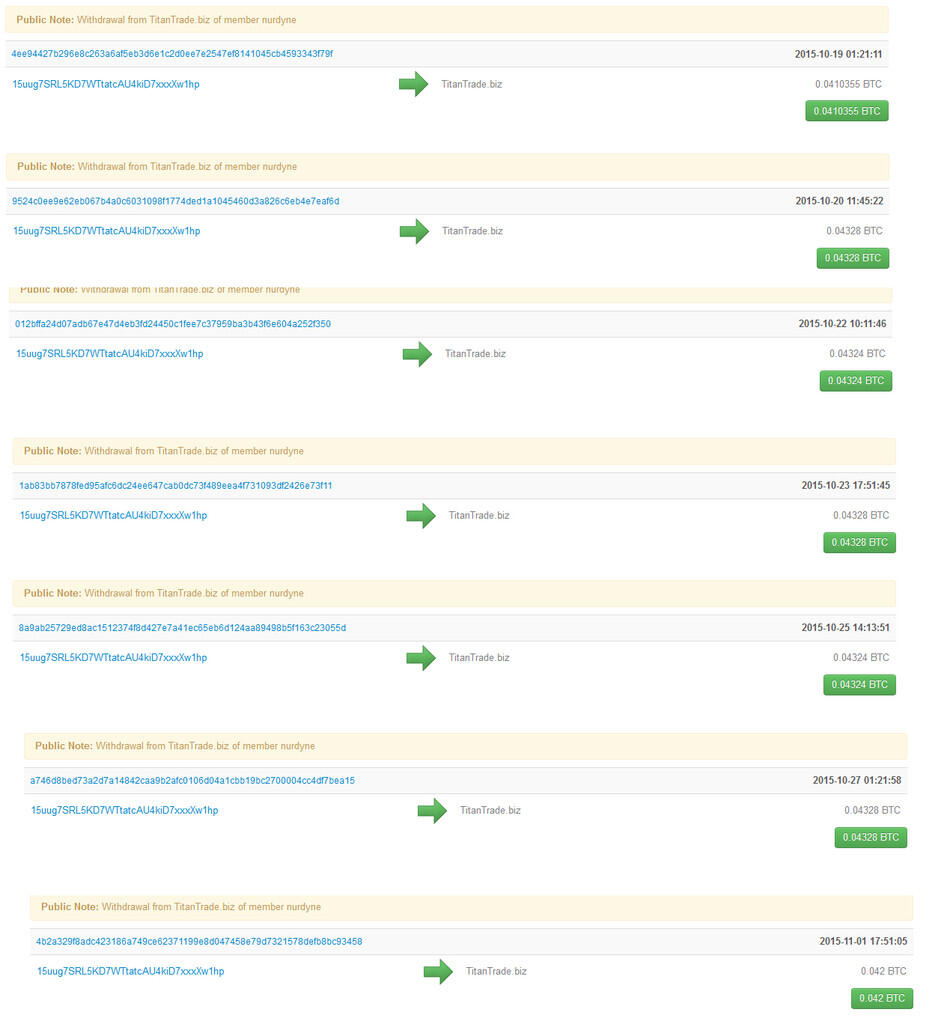Screen dimensions: 944x1024
Task: Open sender address in 2015-10-19 transaction
Action: point(106,85)
